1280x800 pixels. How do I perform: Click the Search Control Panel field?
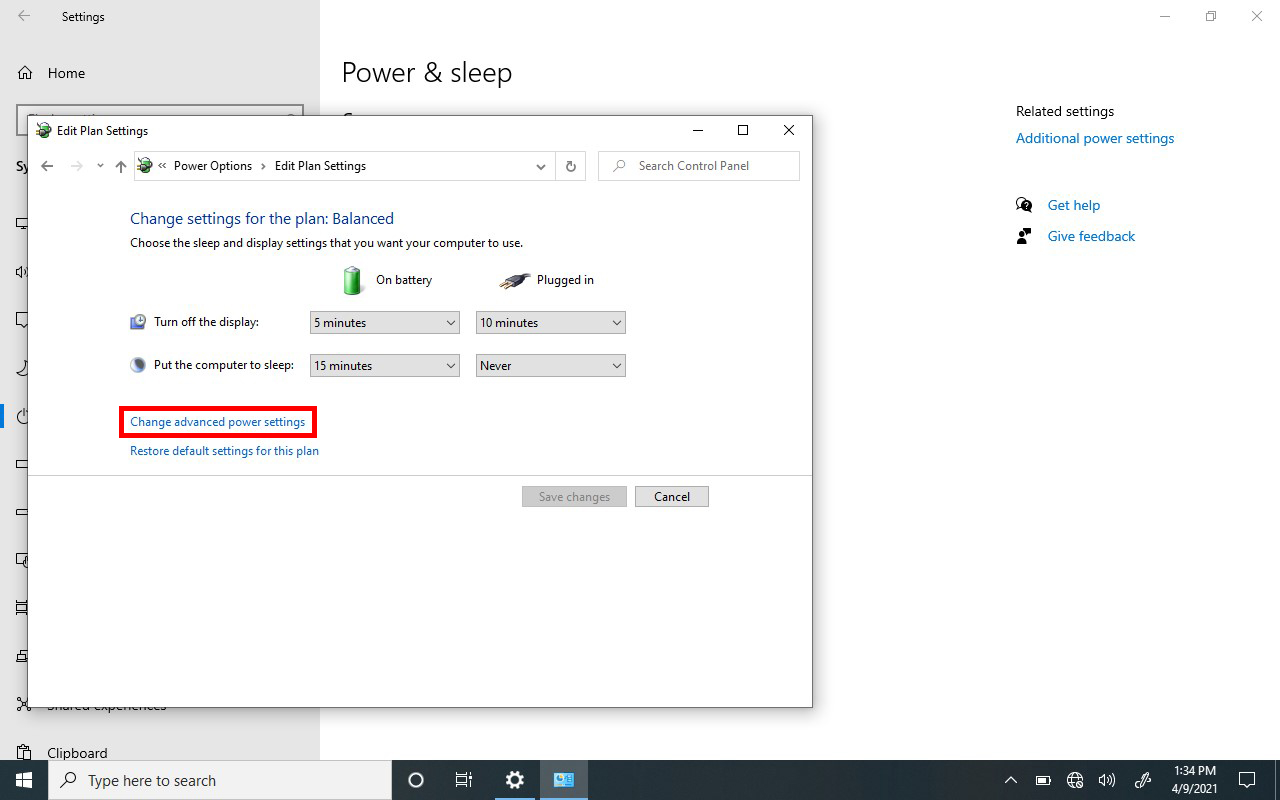[x=699, y=166]
